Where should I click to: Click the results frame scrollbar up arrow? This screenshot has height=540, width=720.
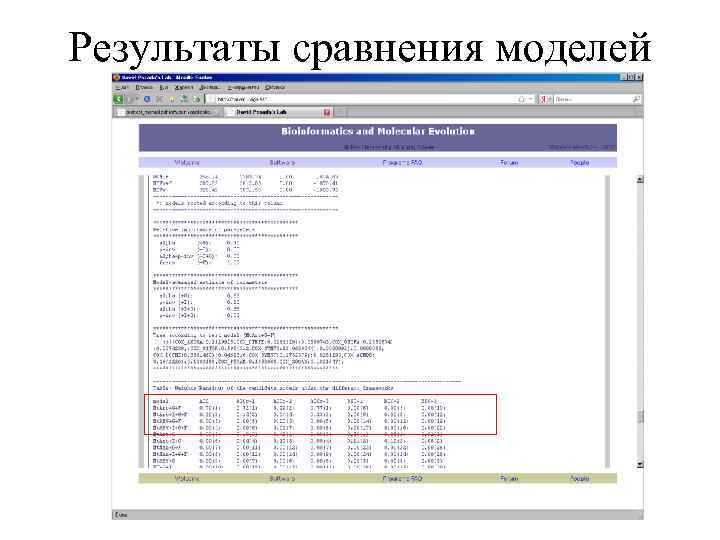[x=640, y=180]
